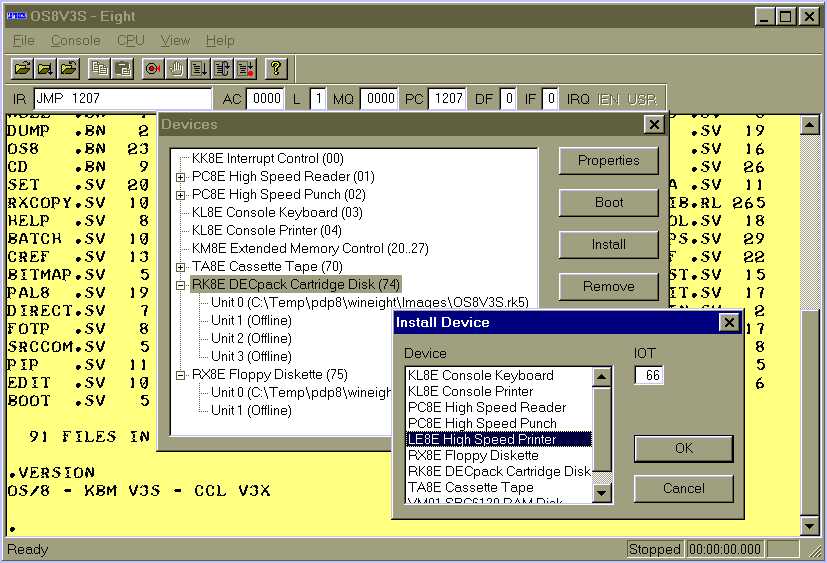Select RK8E Unit 1 (Offline)
The width and height of the screenshot is (827, 563).
click(251, 320)
